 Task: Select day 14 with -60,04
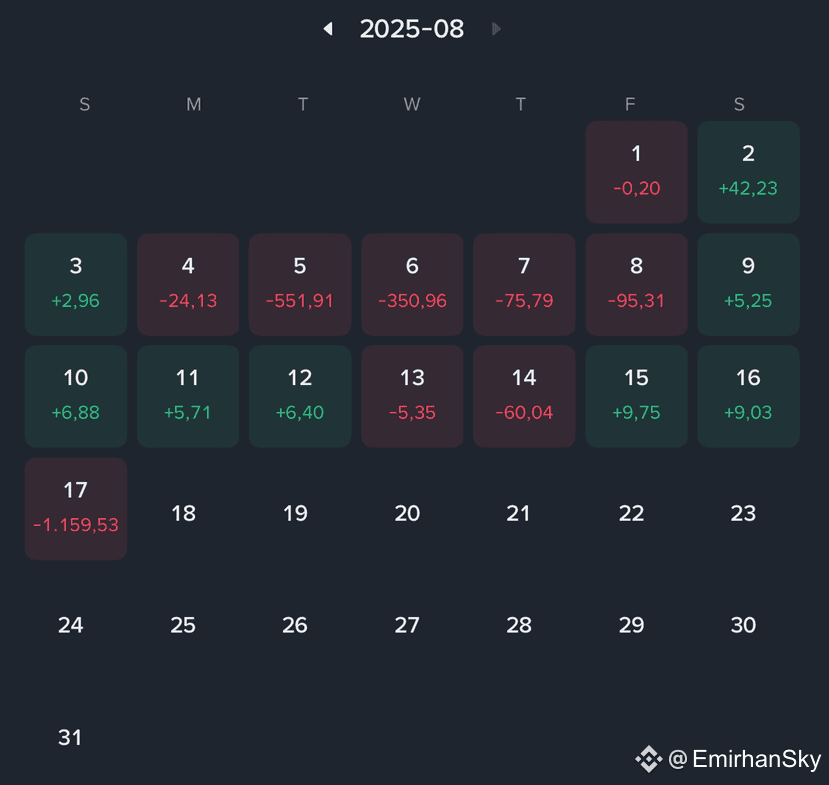[524, 396]
